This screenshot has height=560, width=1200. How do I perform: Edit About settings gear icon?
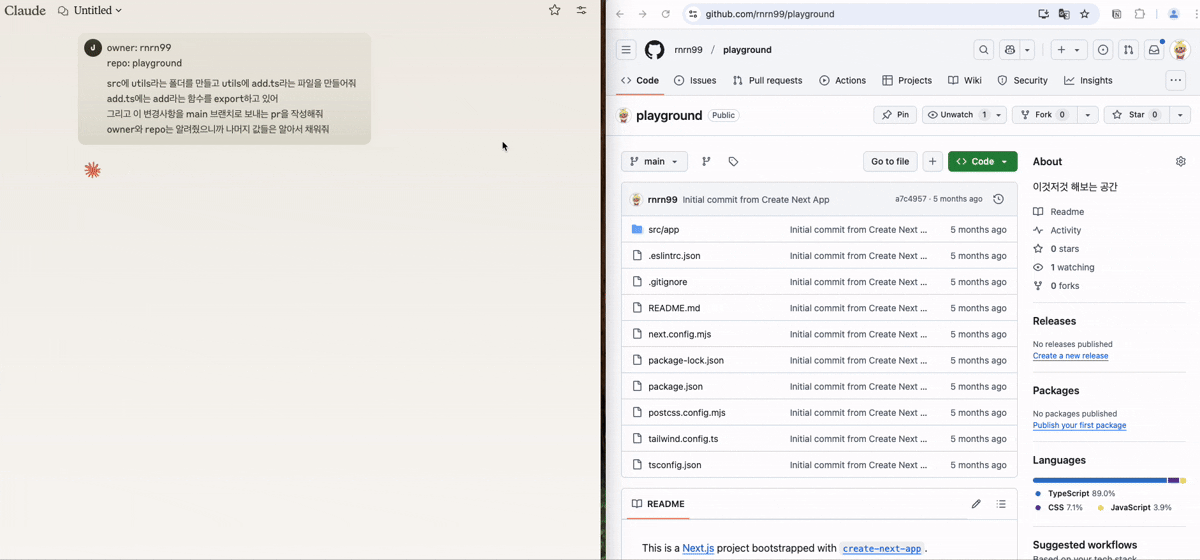1181,161
